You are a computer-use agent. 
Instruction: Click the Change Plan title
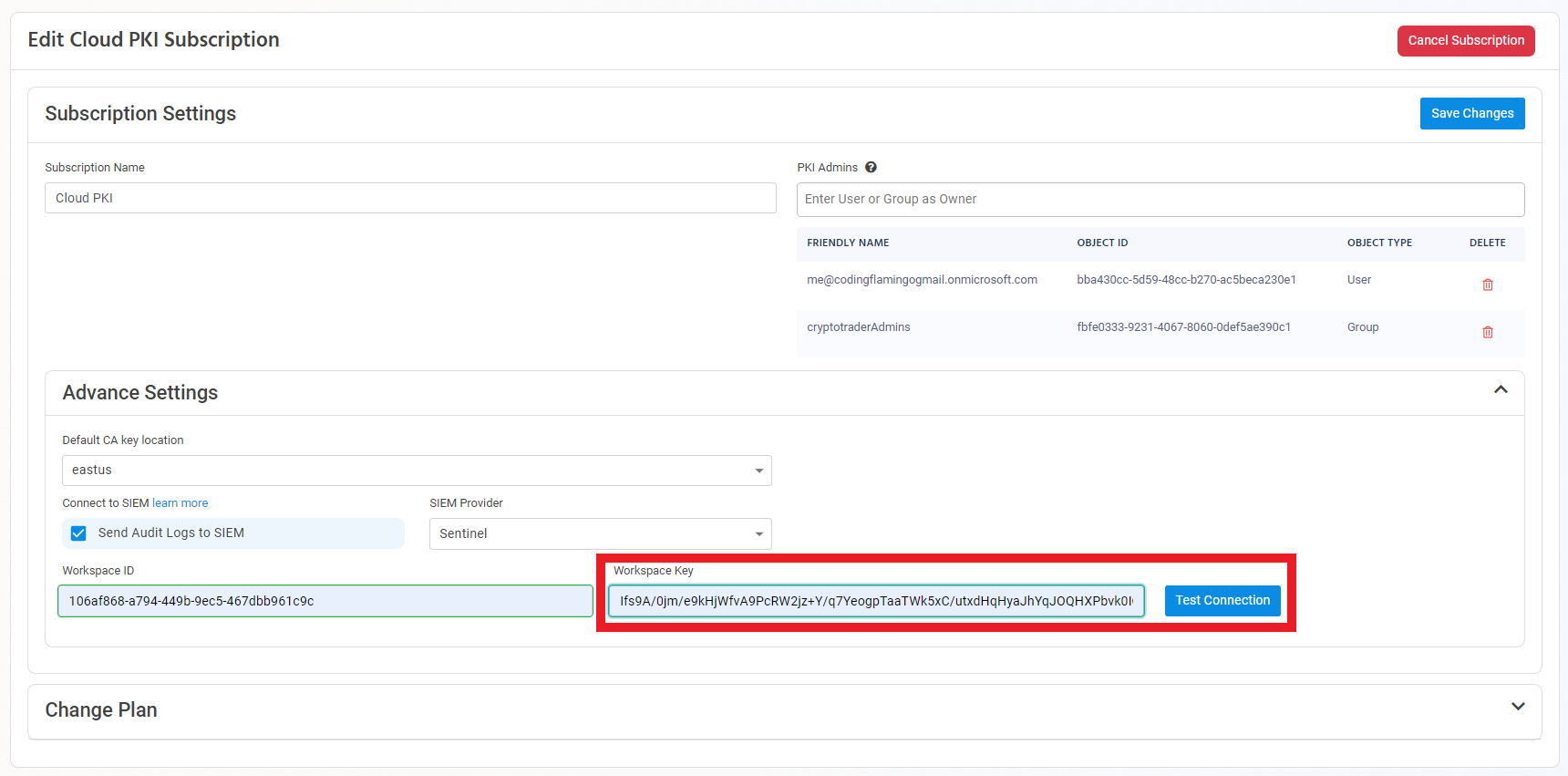[101, 710]
